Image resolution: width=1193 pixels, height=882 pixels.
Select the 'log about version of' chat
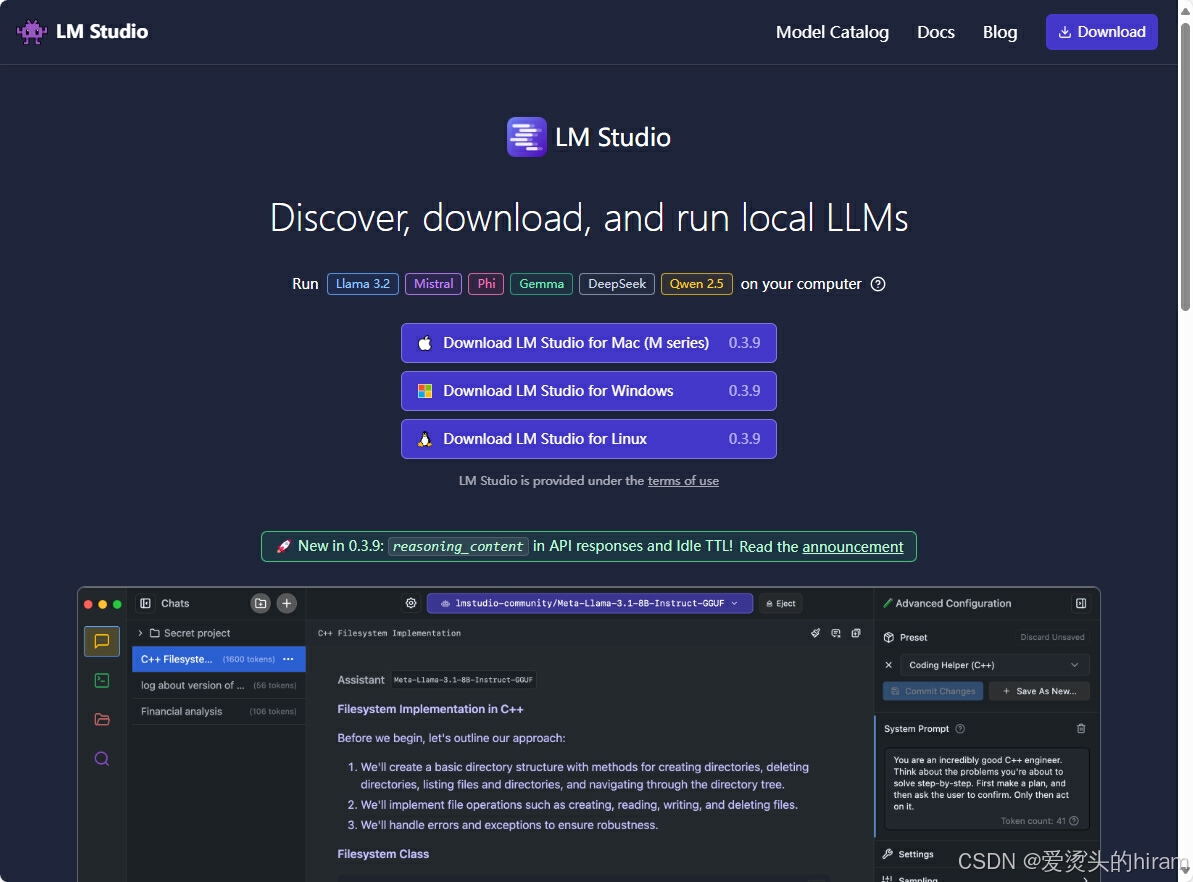click(218, 686)
